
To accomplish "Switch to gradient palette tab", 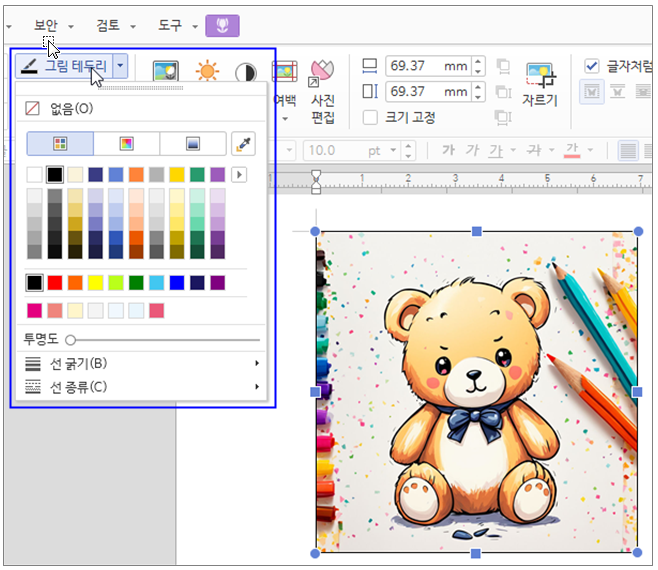I will click(193, 144).
